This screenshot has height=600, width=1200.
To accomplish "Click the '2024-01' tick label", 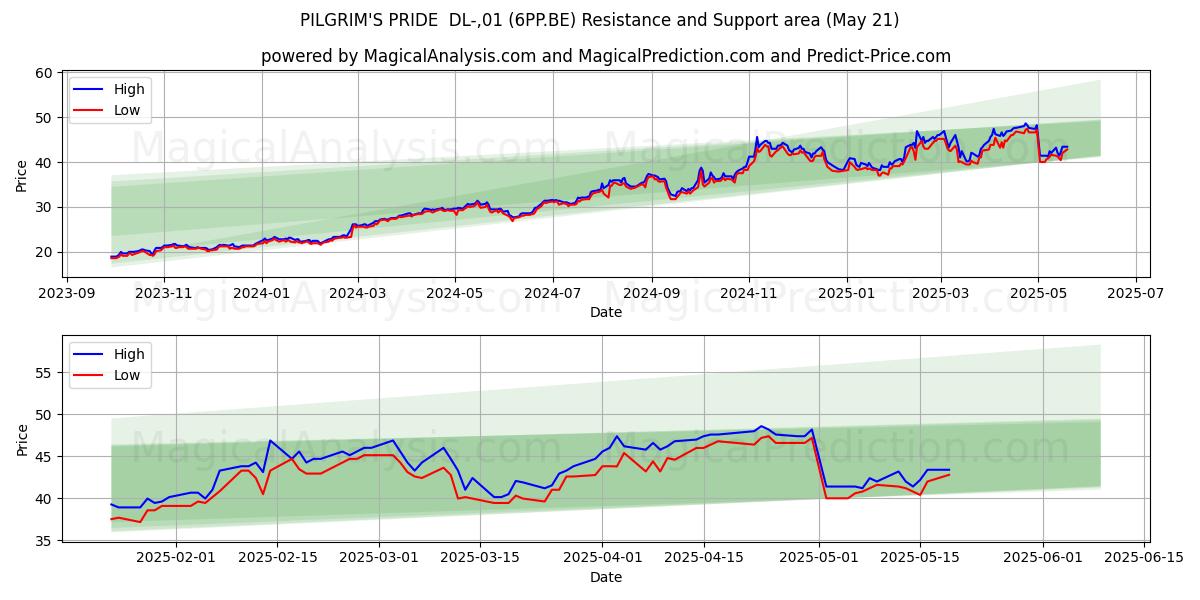I will pos(262,293).
